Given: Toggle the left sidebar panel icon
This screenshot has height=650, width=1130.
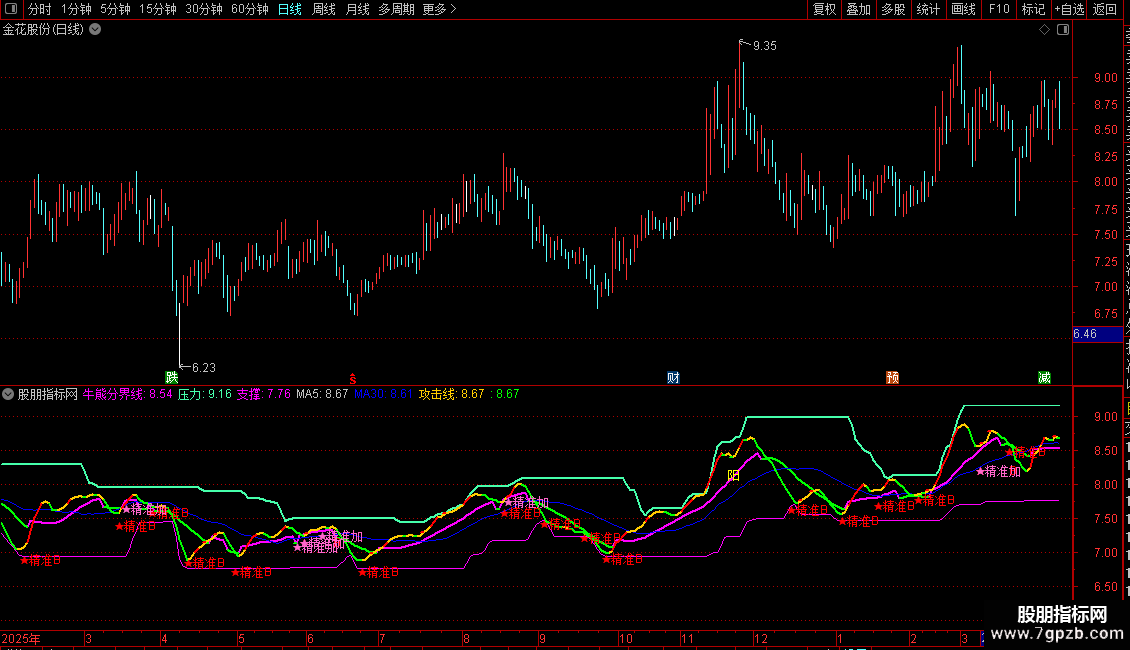Looking at the screenshot, I should point(10,10).
